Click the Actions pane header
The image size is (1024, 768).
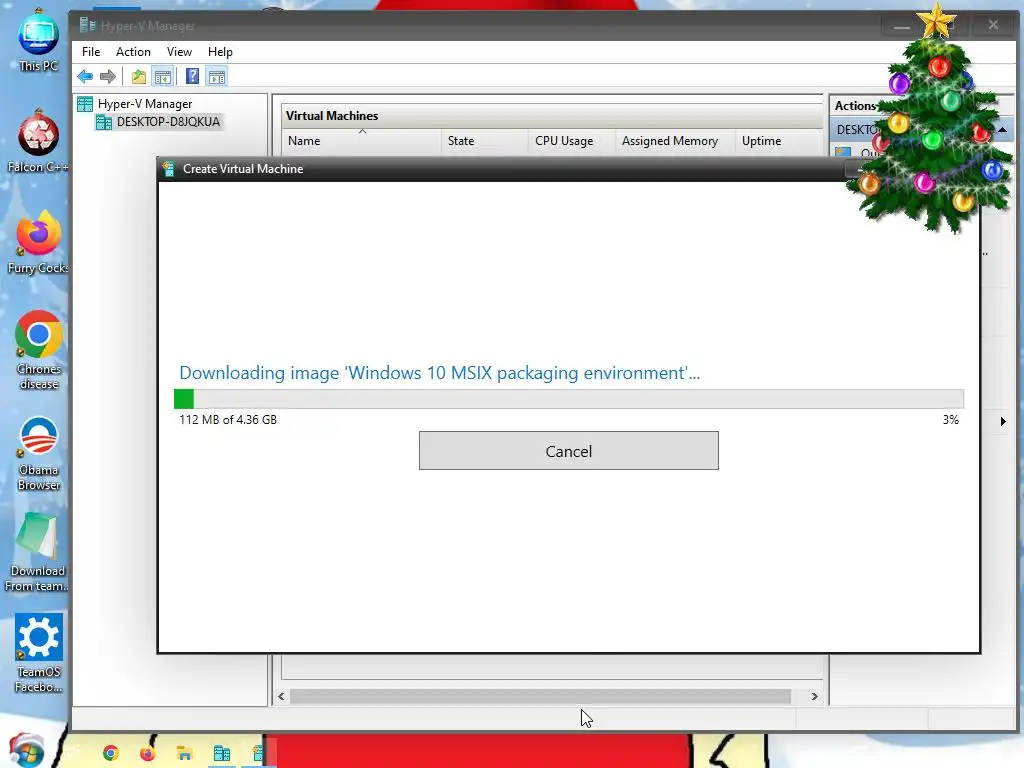click(856, 105)
